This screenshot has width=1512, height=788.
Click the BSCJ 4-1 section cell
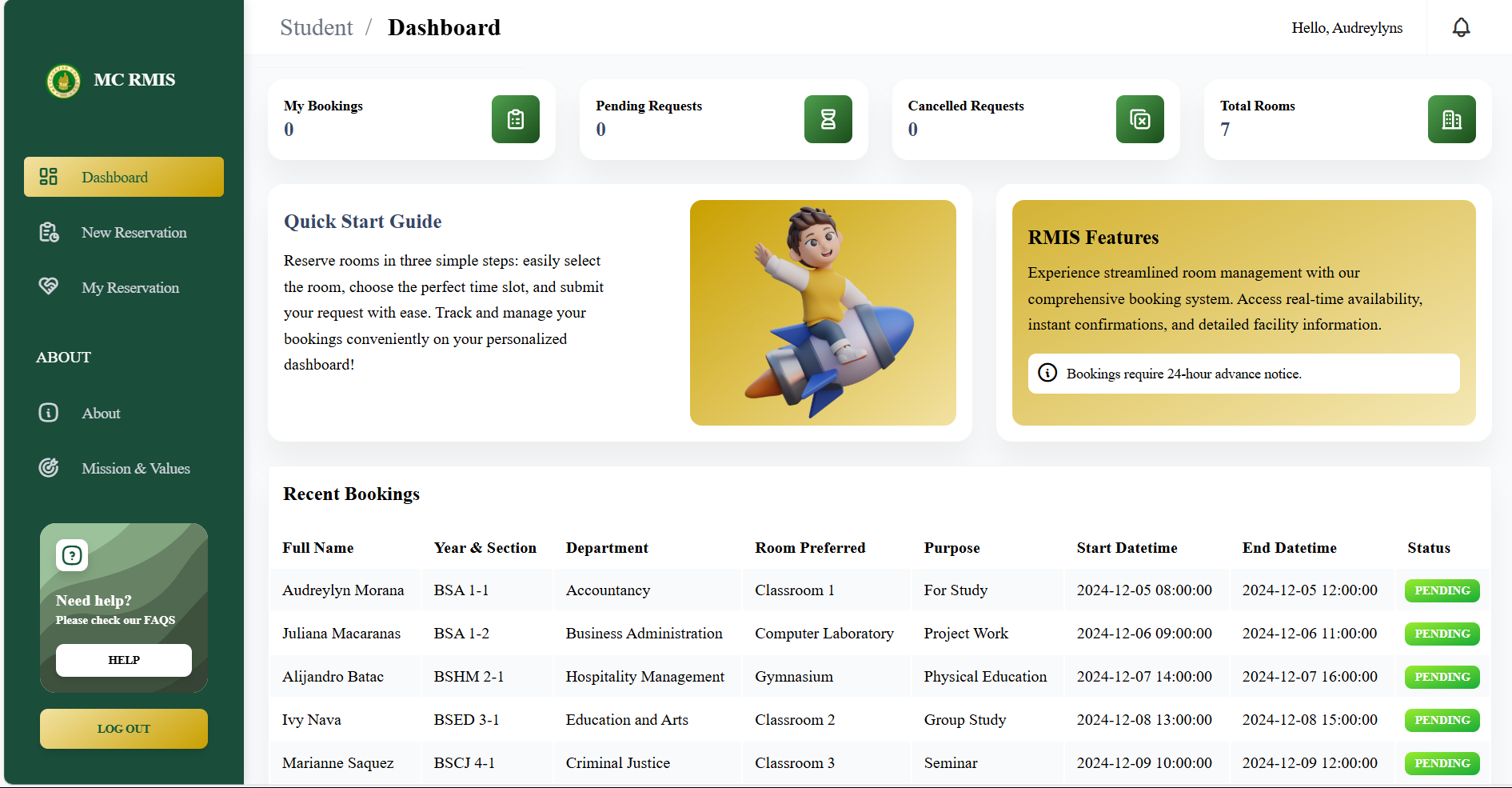pyautogui.click(x=486, y=763)
